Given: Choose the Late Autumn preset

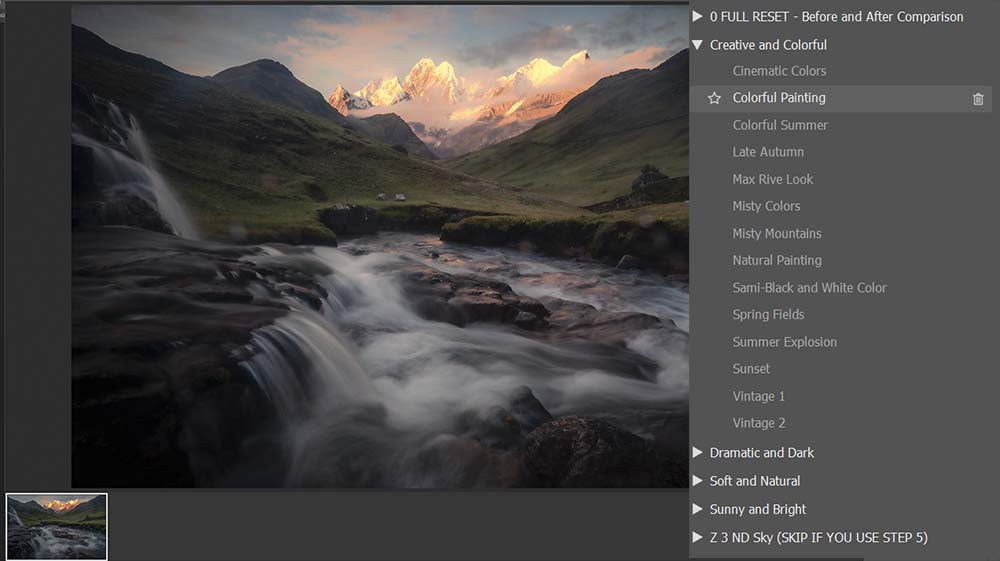Looking at the screenshot, I should click(768, 152).
